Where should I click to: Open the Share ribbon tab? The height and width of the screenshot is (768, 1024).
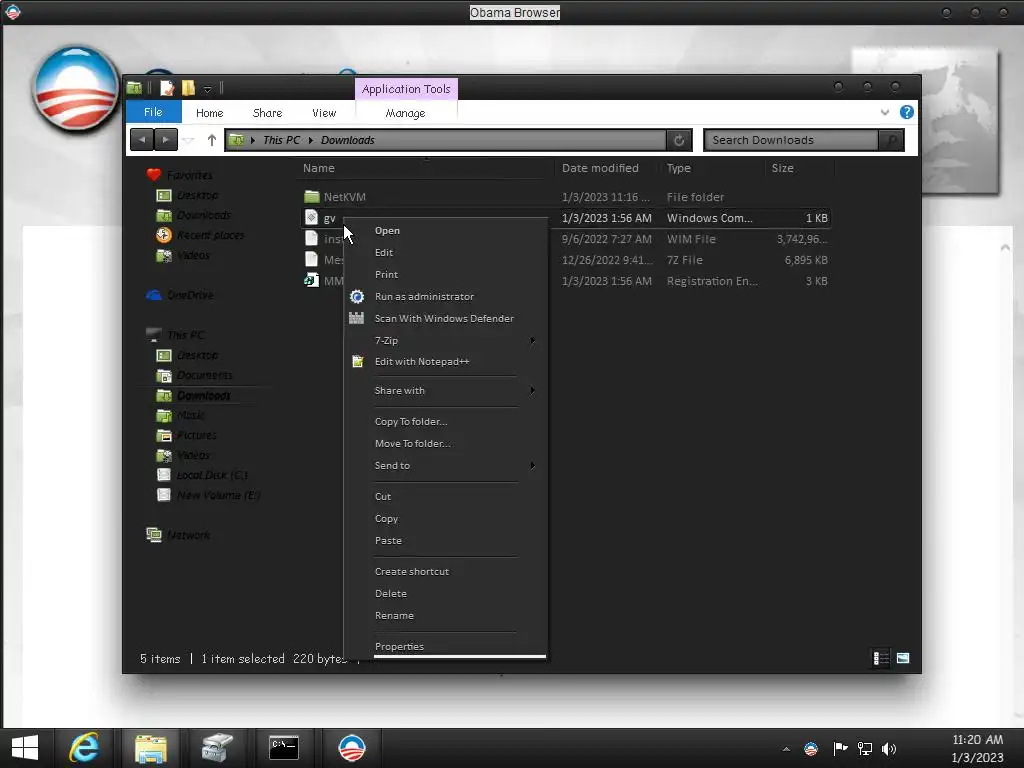click(x=267, y=113)
